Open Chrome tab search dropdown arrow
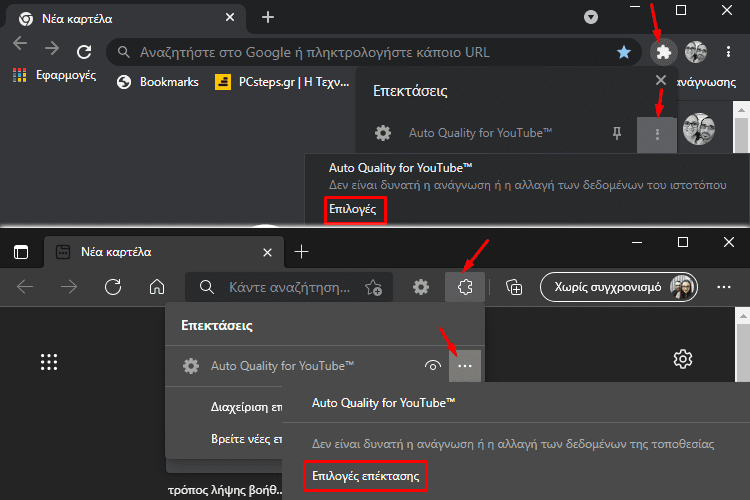Viewport: 750px width, 500px height. pos(591,17)
